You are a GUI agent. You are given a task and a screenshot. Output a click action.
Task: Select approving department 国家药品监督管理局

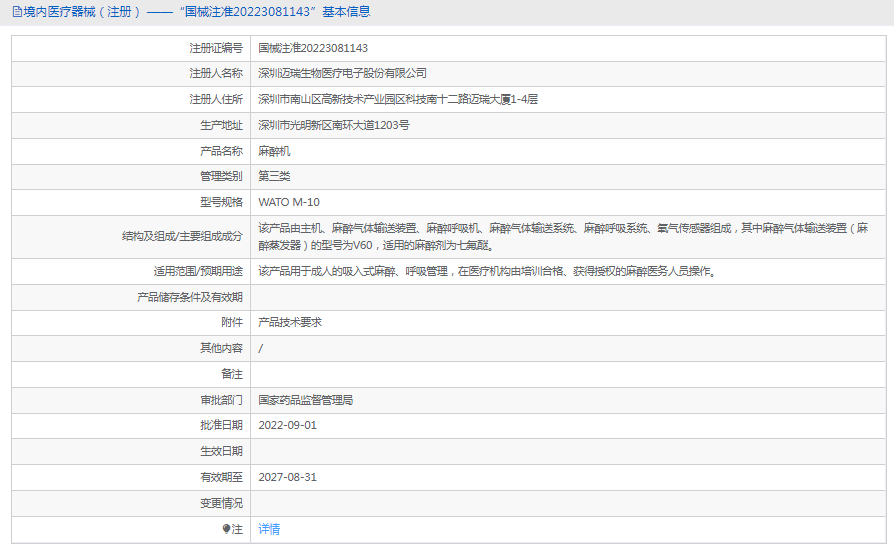[306, 401]
